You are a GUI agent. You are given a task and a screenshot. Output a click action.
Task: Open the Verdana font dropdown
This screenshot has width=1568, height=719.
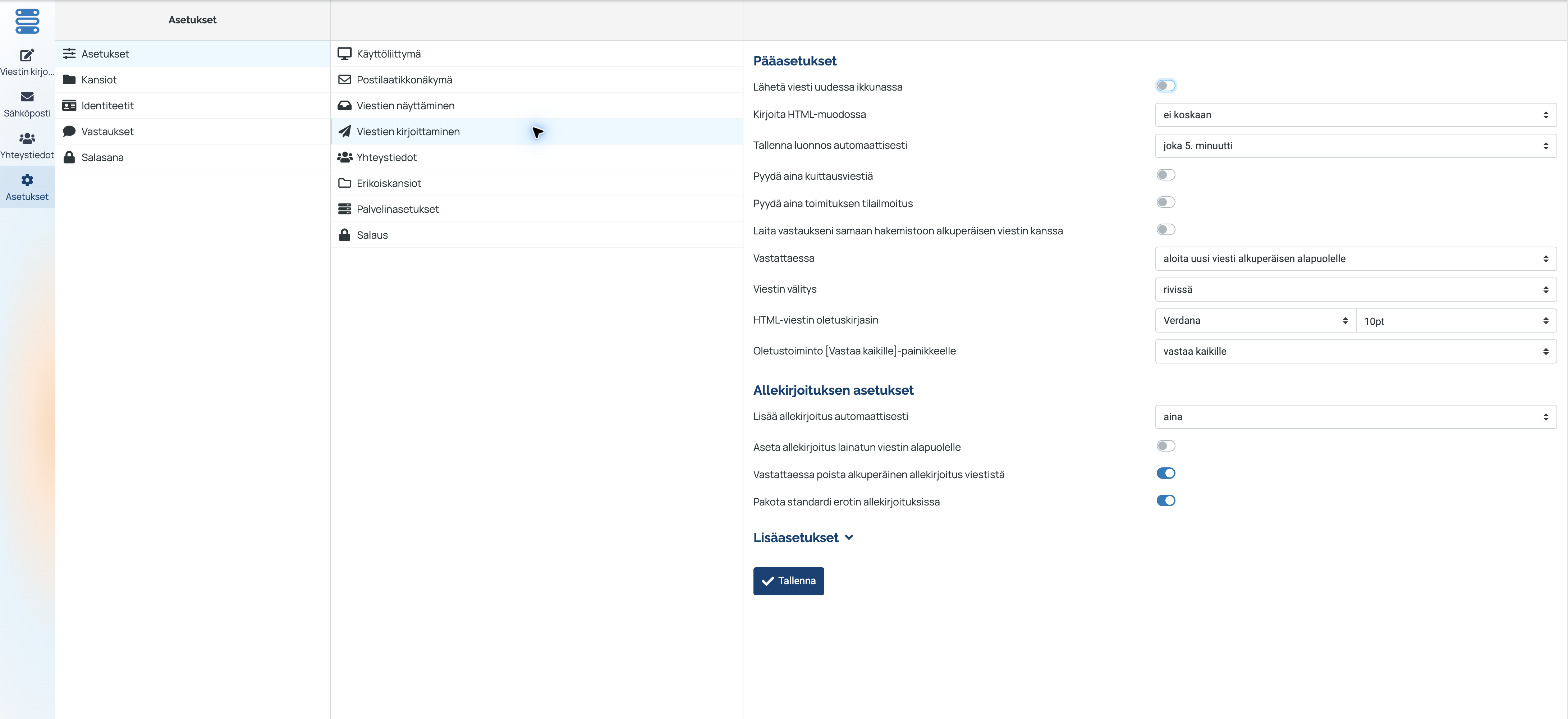[x=1255, y=321]
